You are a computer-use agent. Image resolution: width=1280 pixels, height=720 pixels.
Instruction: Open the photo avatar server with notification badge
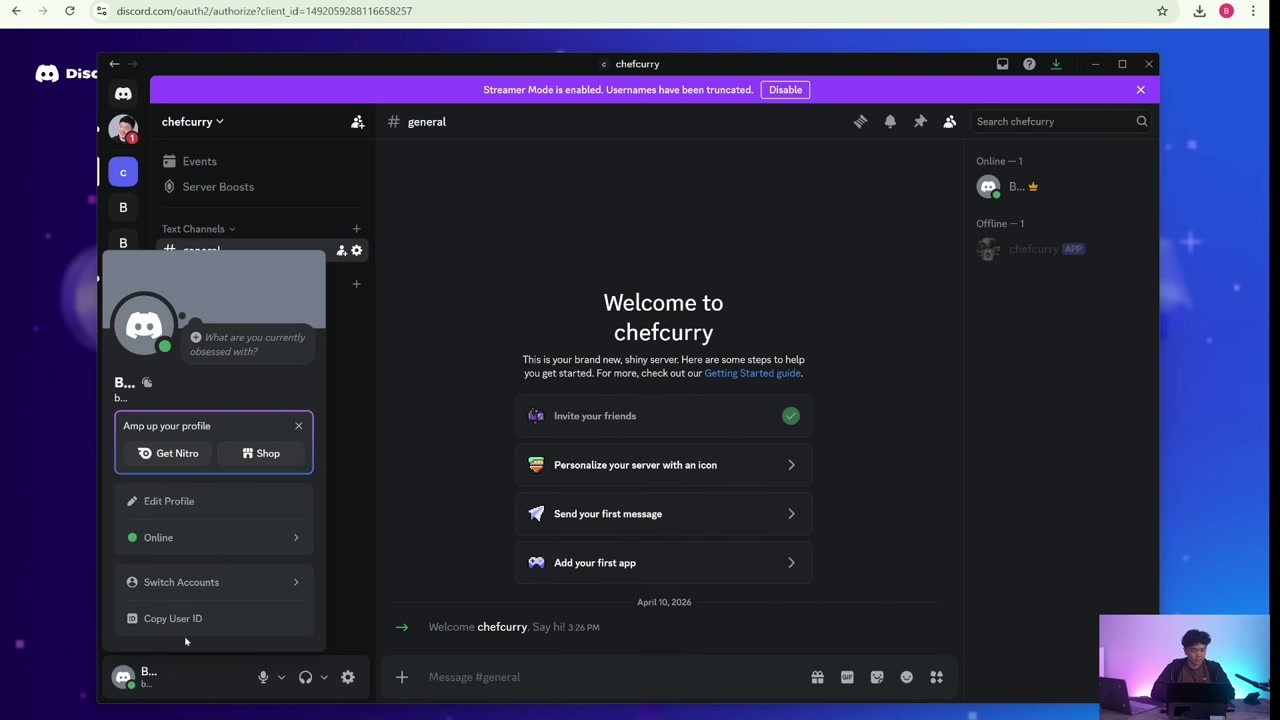coord(123,129)
